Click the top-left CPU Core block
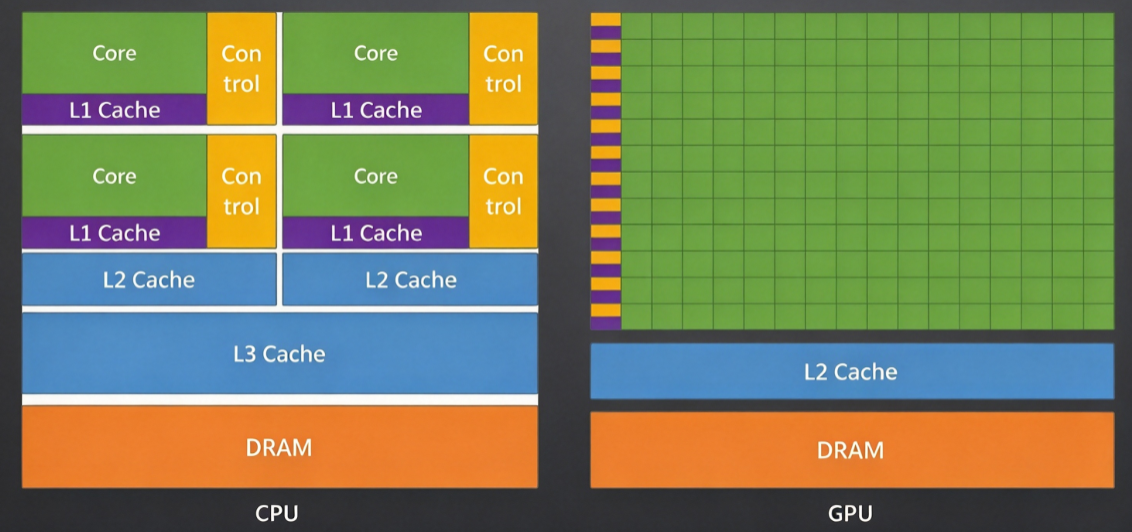This screenshot has width=1132, height=532. coord(114,53)
